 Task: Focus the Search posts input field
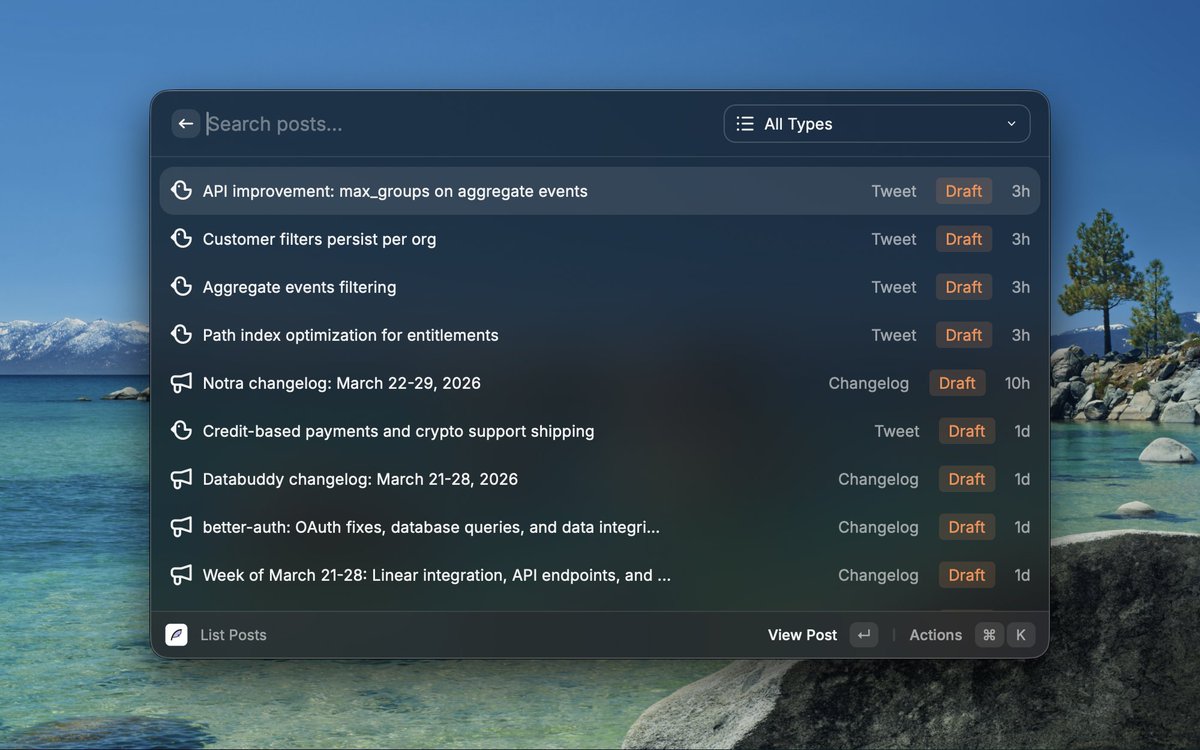(x=450, y=124)
